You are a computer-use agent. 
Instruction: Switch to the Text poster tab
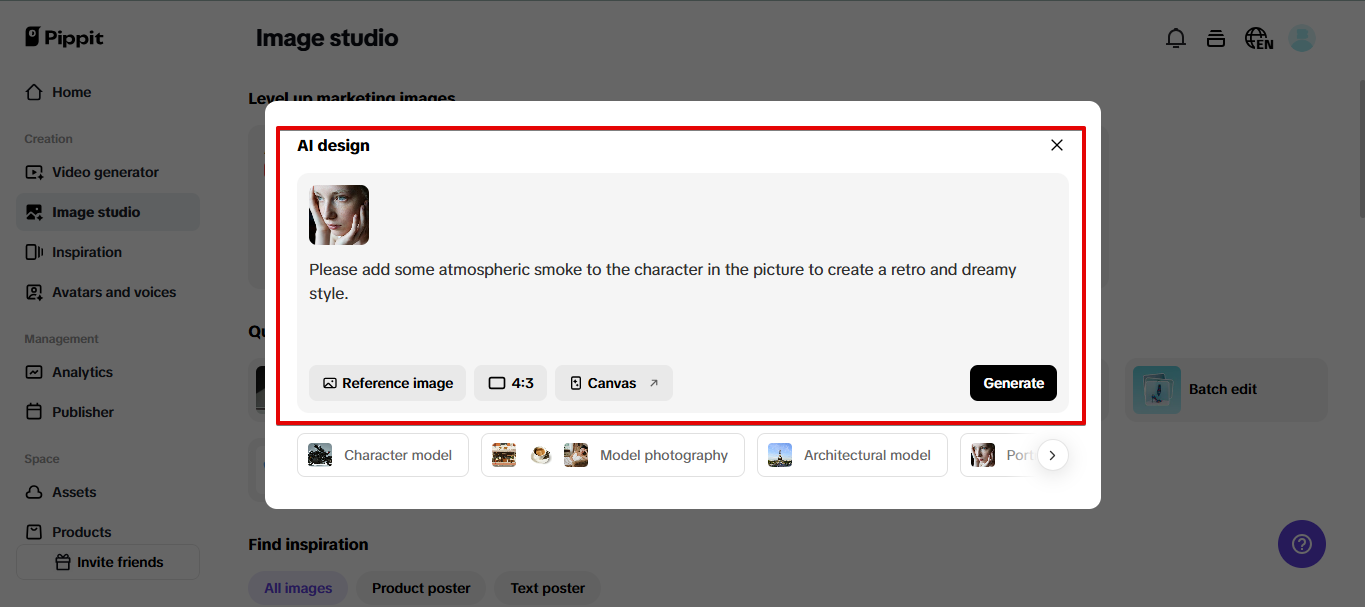tap(547, 588)
